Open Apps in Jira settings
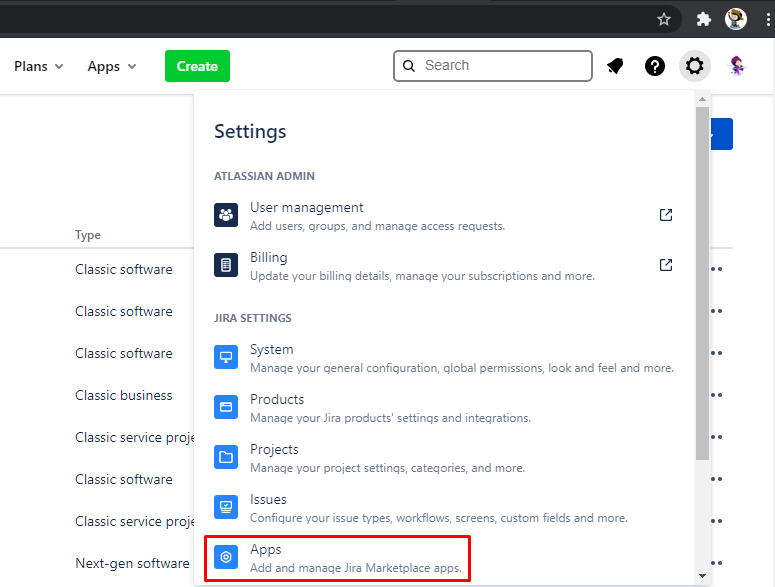 (337, 558)
